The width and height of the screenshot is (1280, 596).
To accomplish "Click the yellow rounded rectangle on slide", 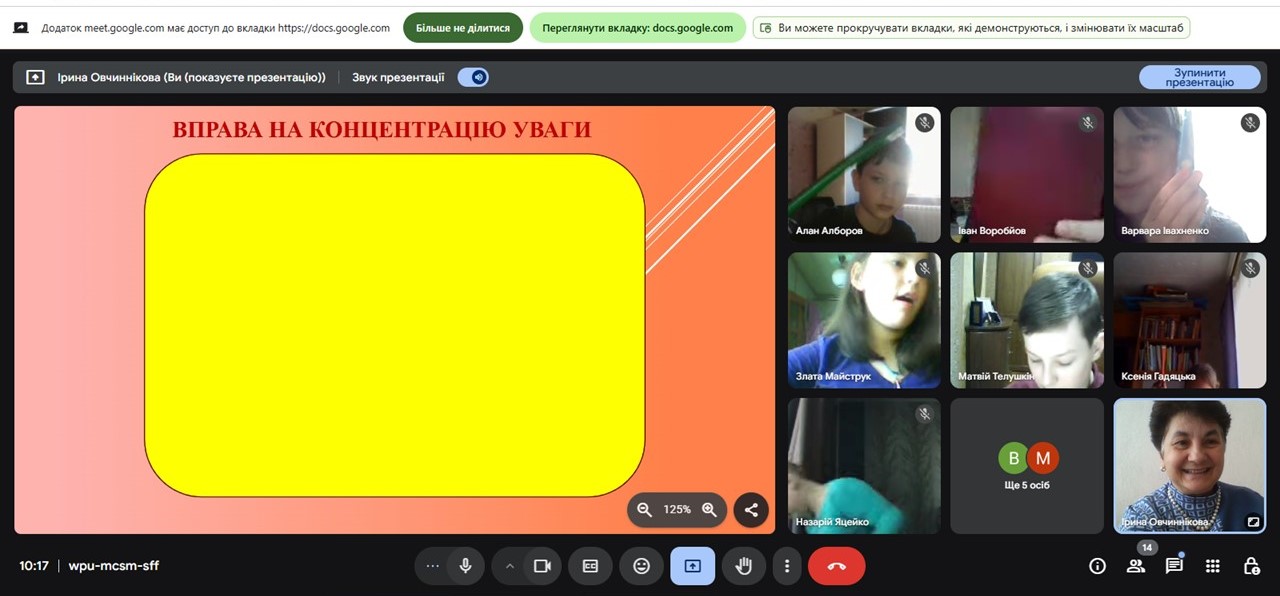I will (x=395, y=325).
